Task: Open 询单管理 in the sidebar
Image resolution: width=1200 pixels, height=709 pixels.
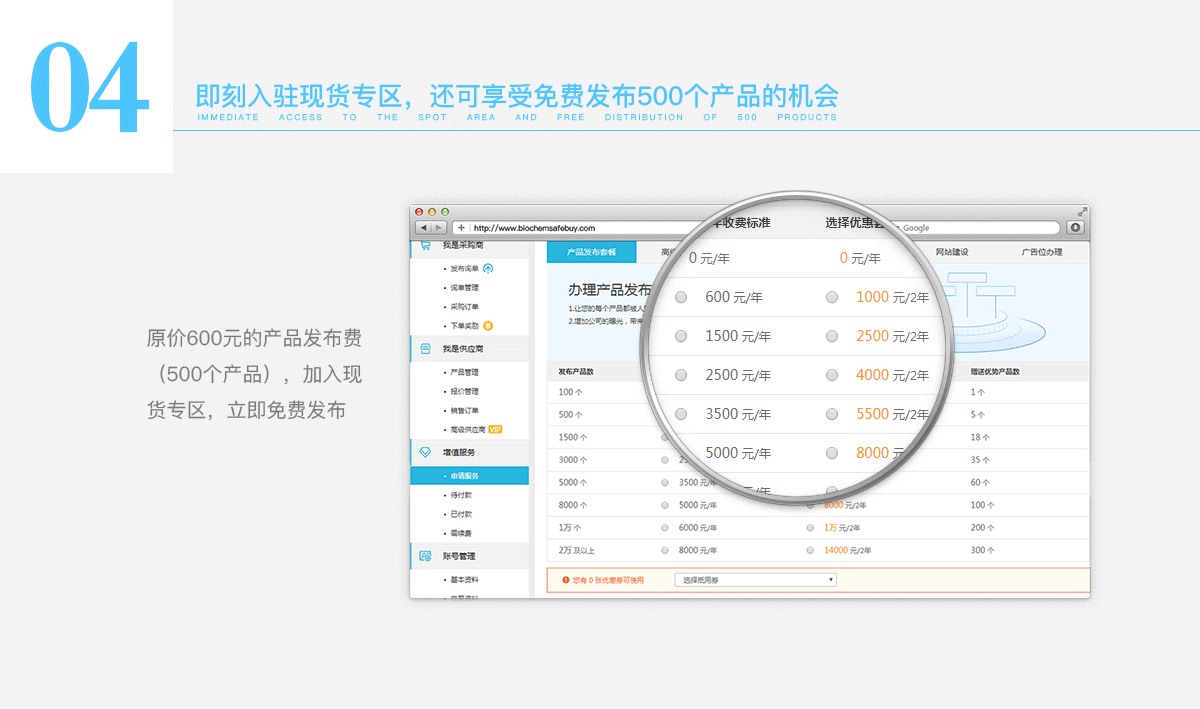Action: 464,288
